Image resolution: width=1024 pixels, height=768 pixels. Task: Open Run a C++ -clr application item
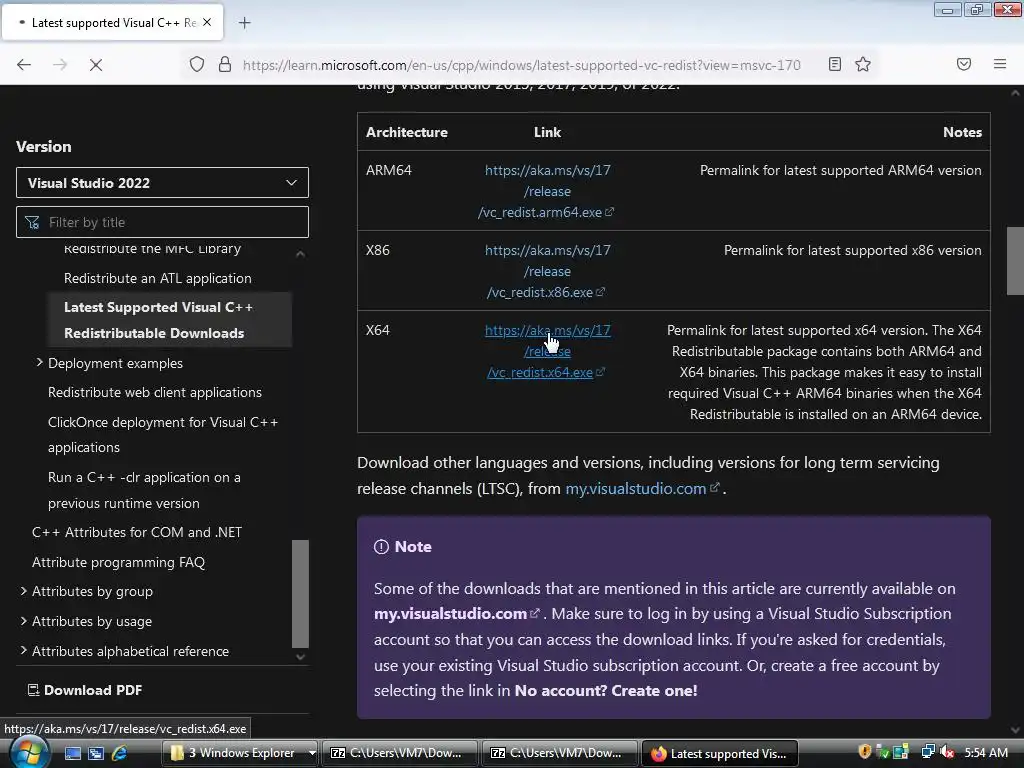(x=144, y=490)
